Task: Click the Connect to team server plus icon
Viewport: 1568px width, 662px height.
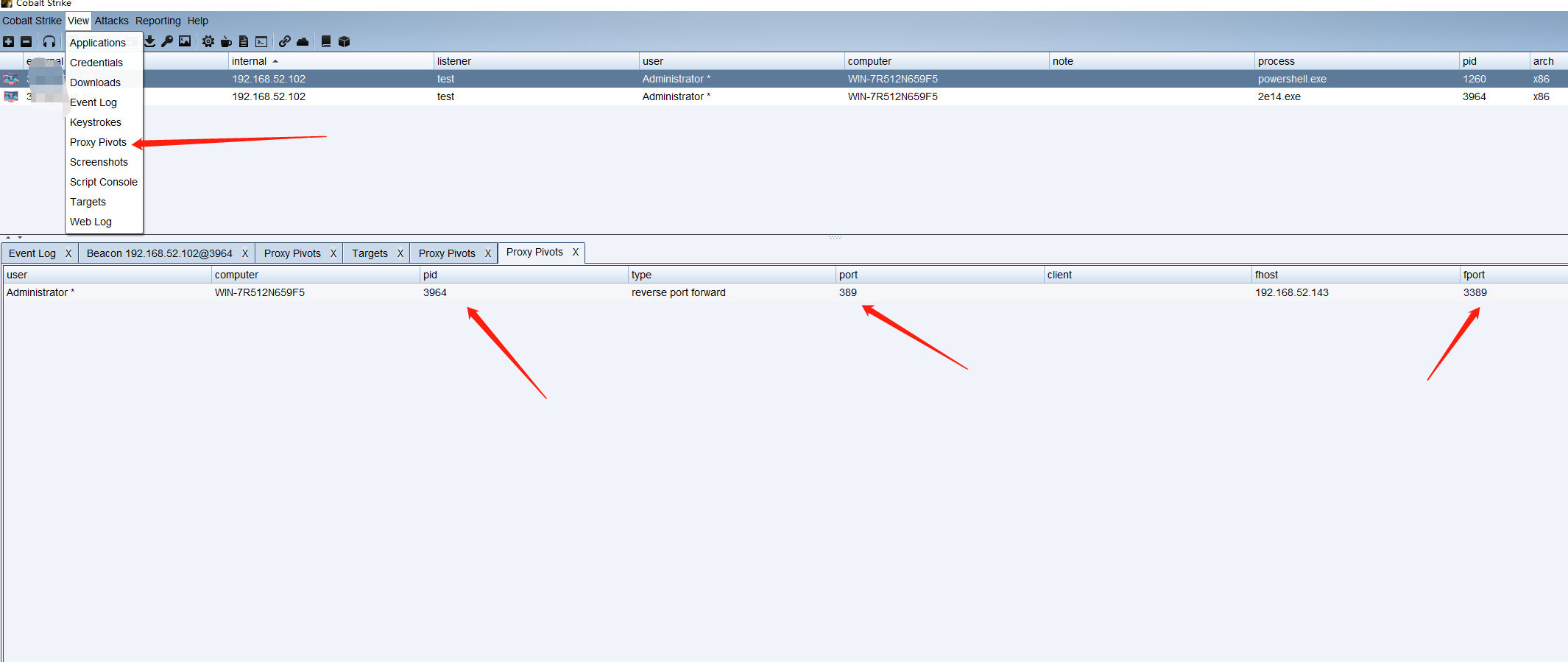Action: (9, 41)
